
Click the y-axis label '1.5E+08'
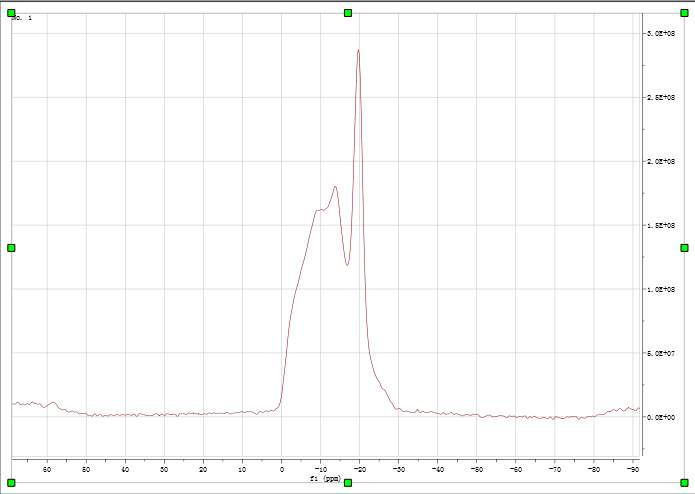tap(660, 226)
